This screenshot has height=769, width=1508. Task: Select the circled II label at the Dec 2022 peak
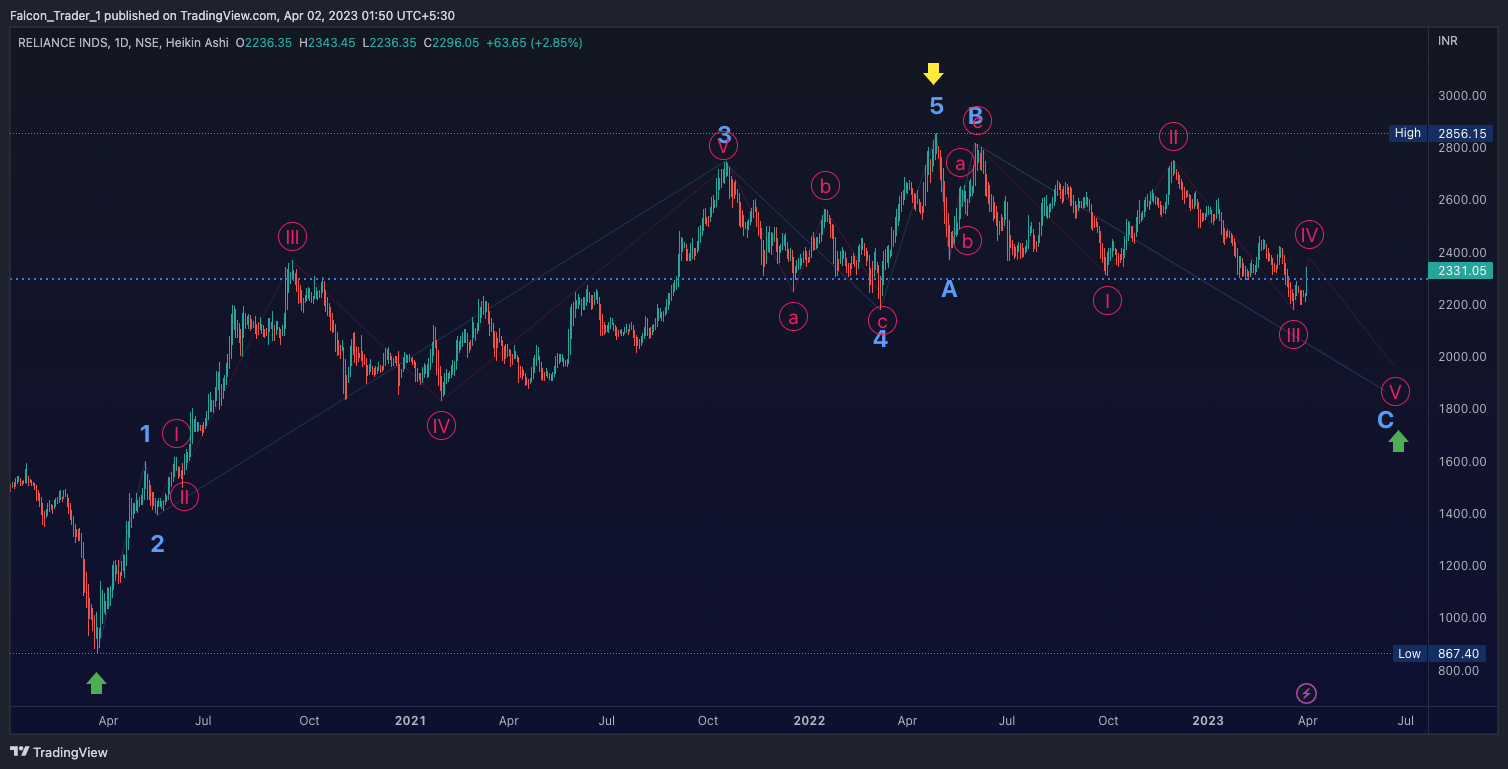coord(1173,136)
